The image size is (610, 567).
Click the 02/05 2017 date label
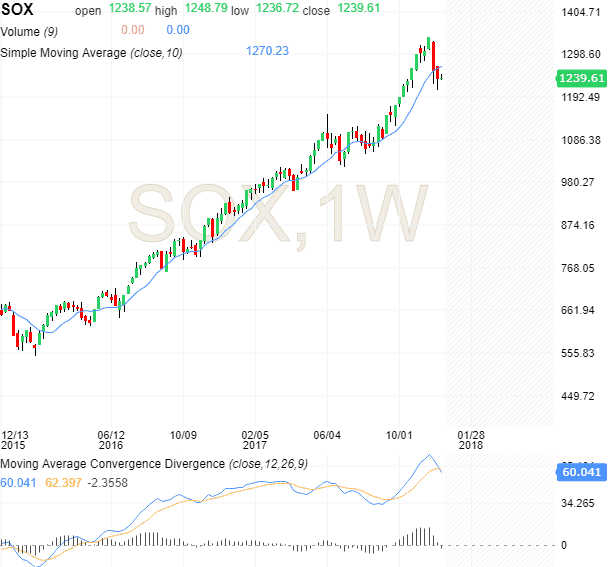(256, 441)
